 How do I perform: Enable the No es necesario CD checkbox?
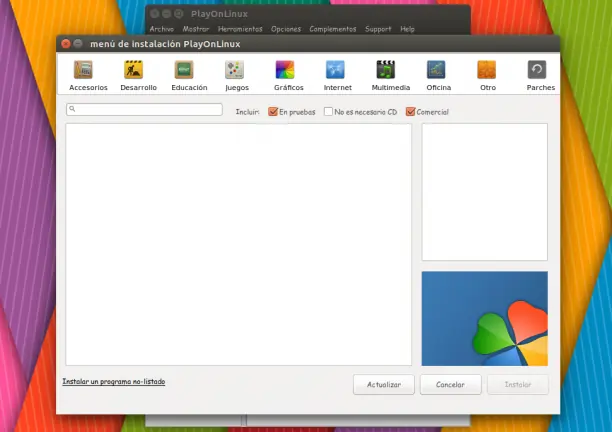coord(328,112)
